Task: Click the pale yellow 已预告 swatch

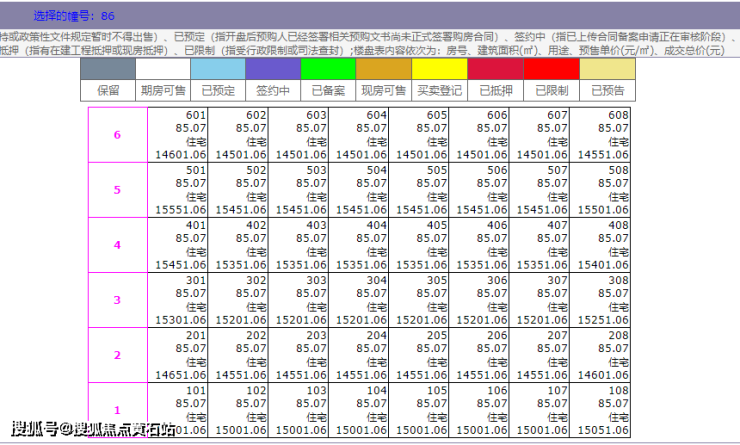Action: 607,69
